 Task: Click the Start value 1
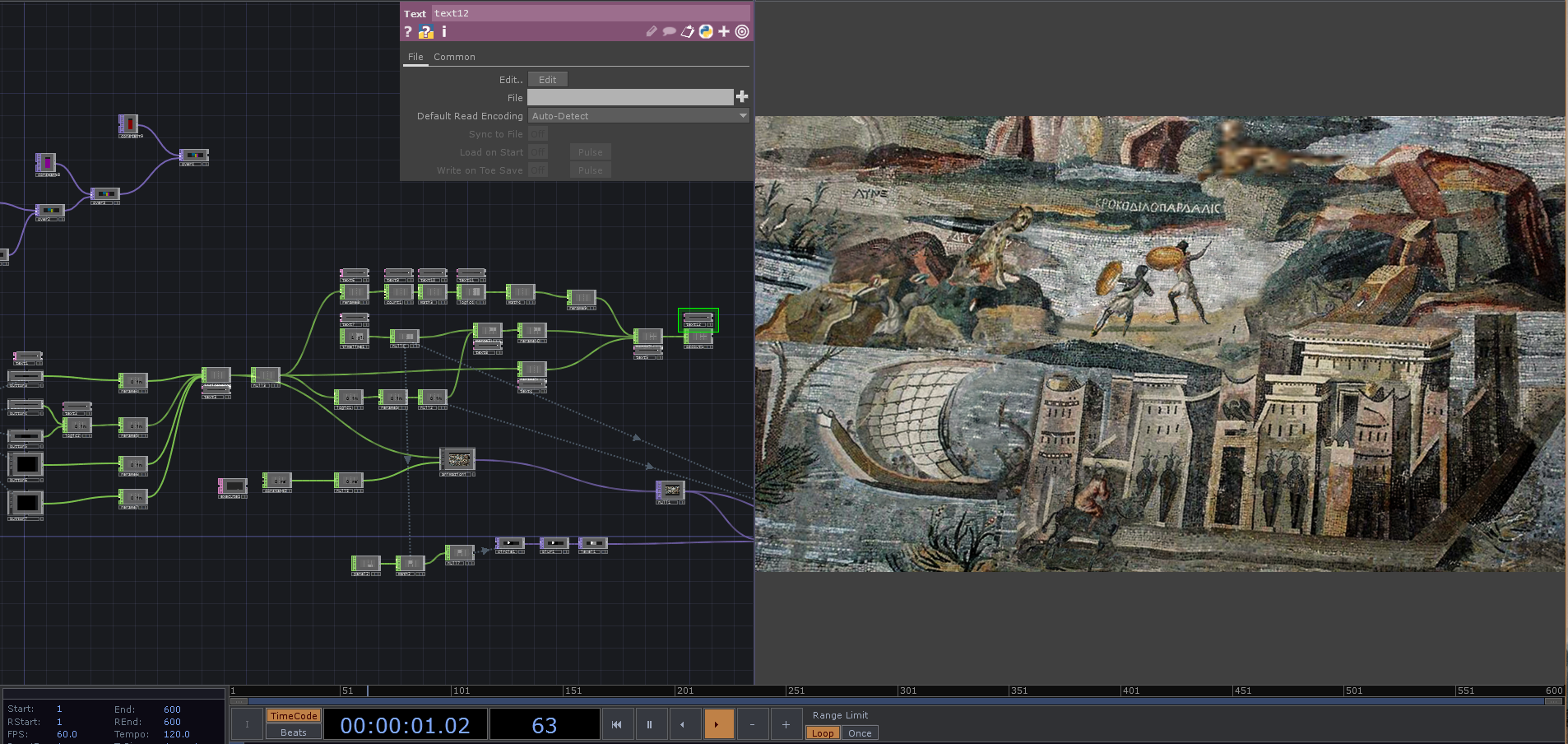59,709
